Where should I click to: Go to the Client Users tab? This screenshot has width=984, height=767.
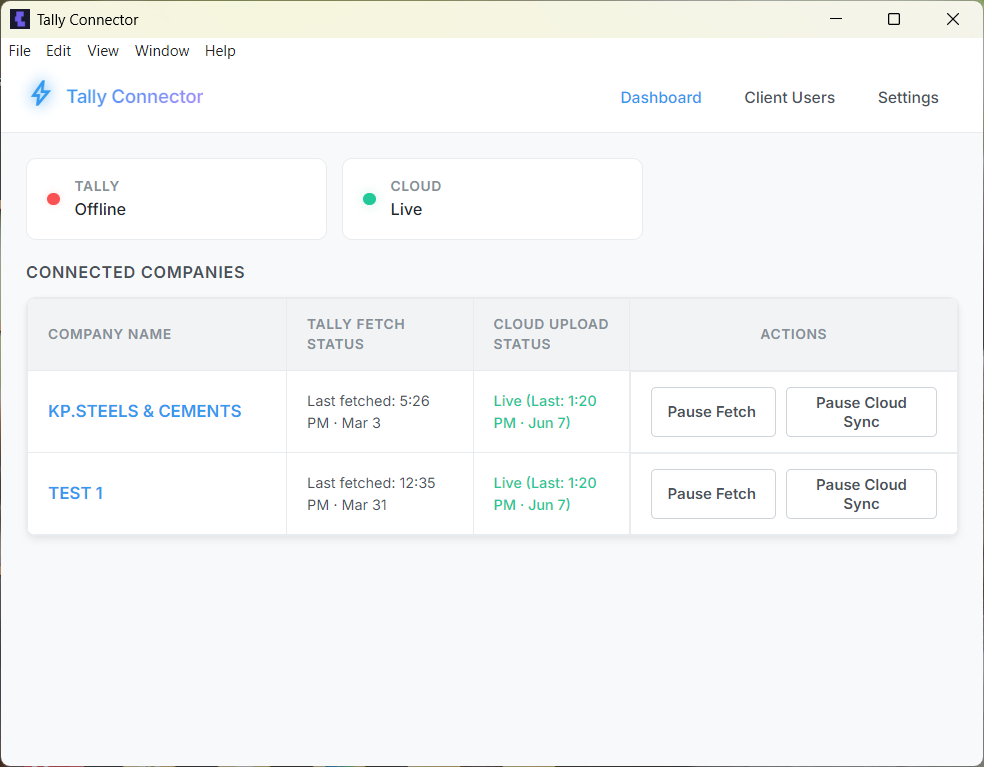coord(789,98)
